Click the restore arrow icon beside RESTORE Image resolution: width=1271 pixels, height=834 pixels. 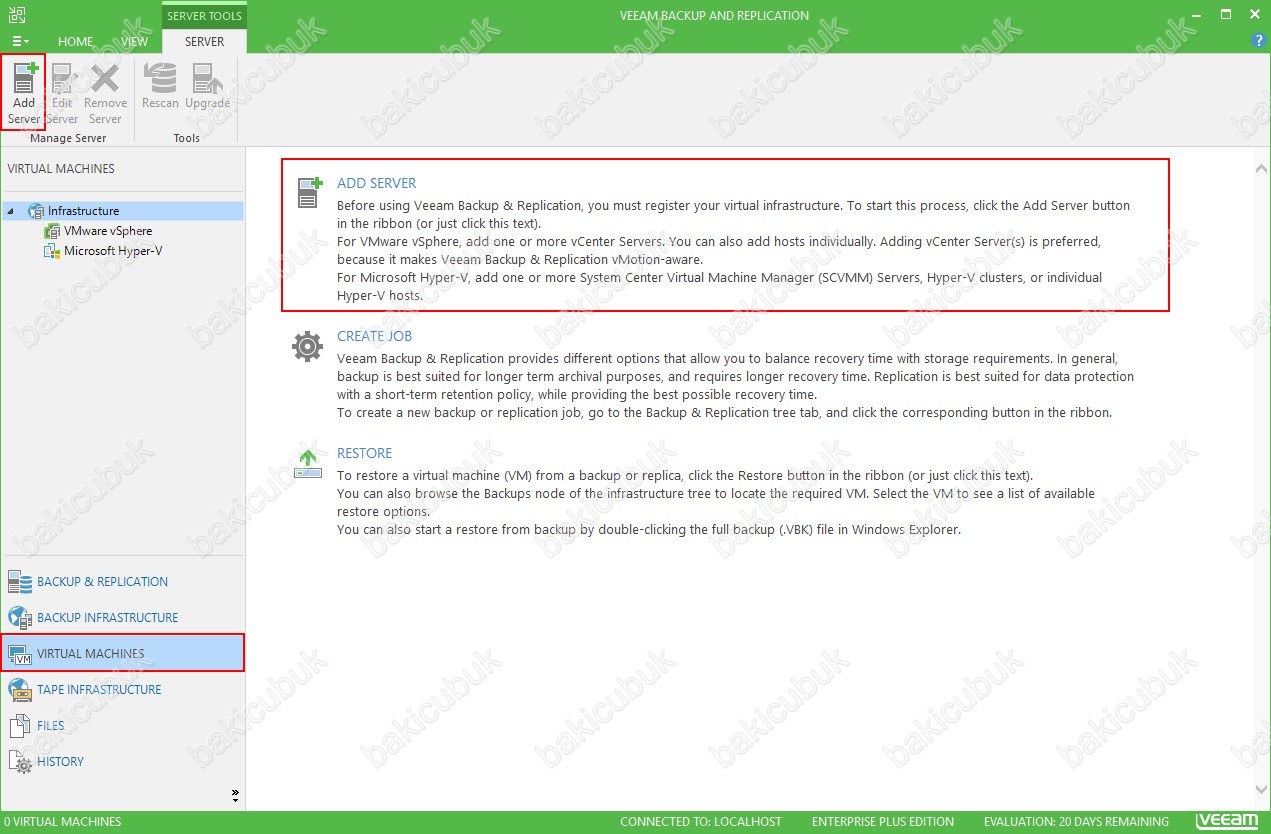tap(307, 463)
